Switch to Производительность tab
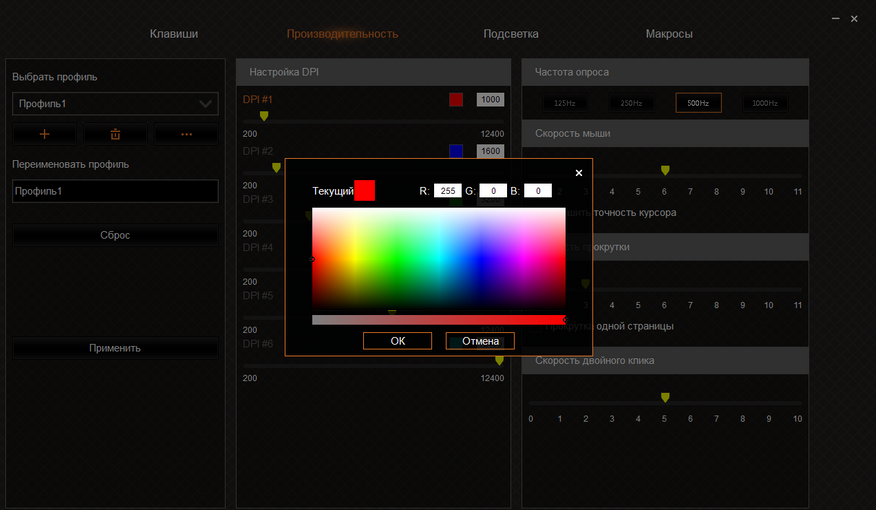Screen dimensions: 876x510 342,34
